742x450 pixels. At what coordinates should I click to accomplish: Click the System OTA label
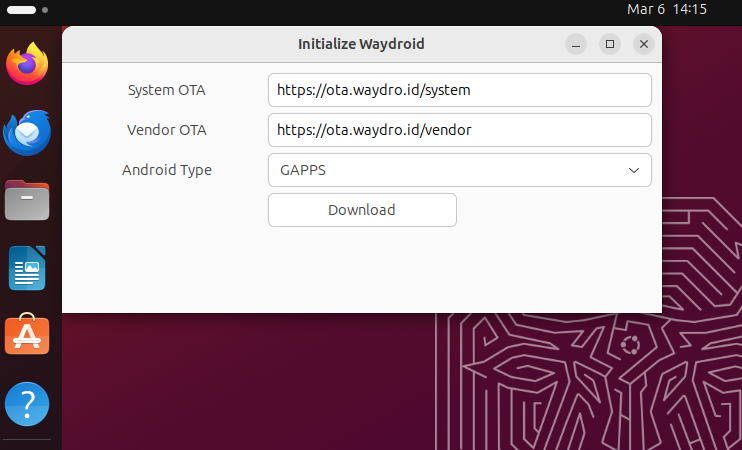point(167,90)
